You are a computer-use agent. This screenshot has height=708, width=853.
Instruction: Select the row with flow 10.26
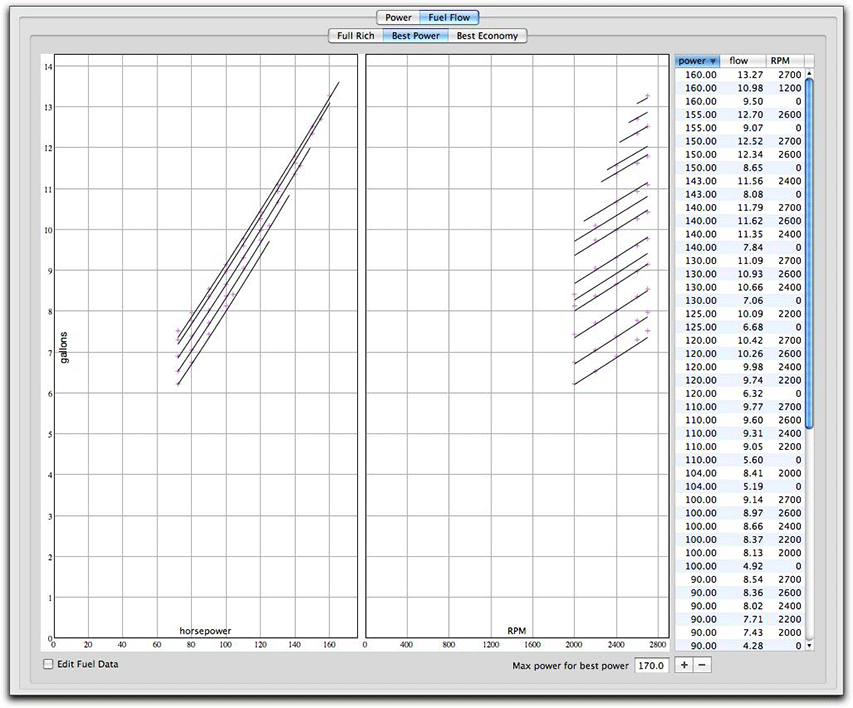tap(740, 354)
